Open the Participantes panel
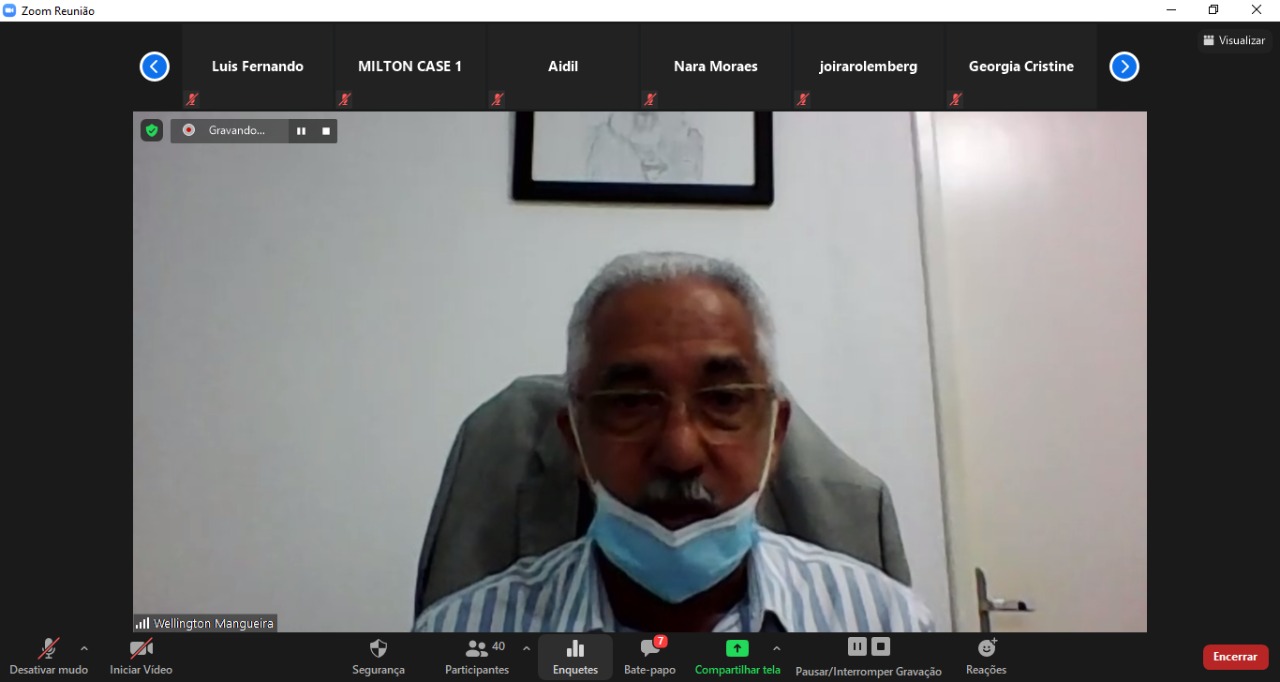 478,656
